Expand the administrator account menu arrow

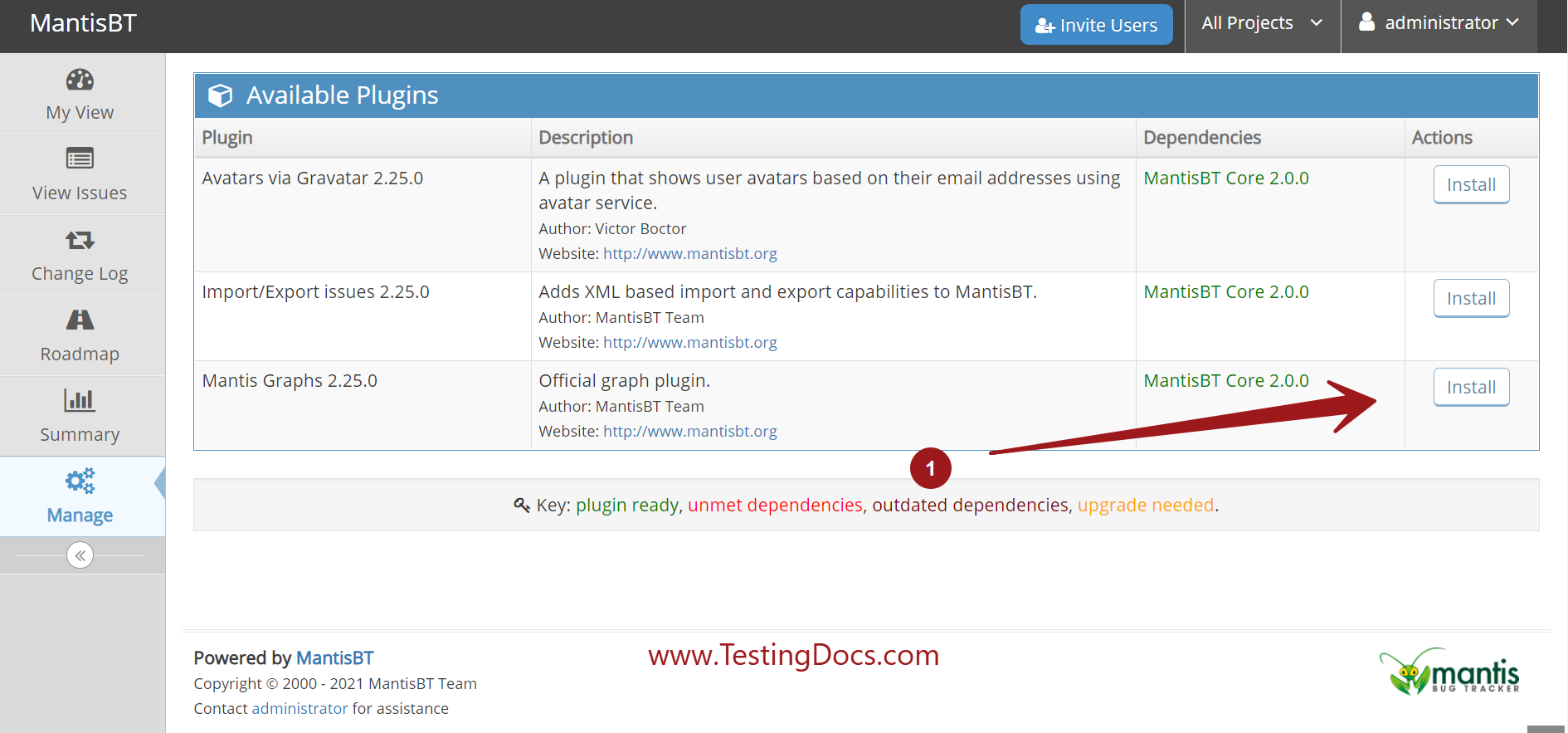click(1512, 22)
